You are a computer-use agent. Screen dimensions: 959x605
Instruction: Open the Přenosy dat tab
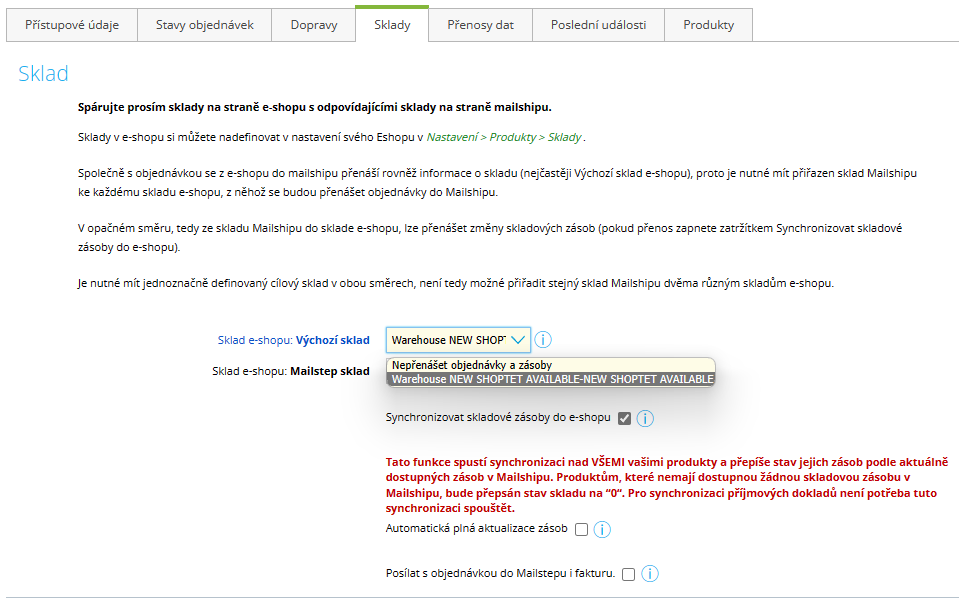pos(480,25)
